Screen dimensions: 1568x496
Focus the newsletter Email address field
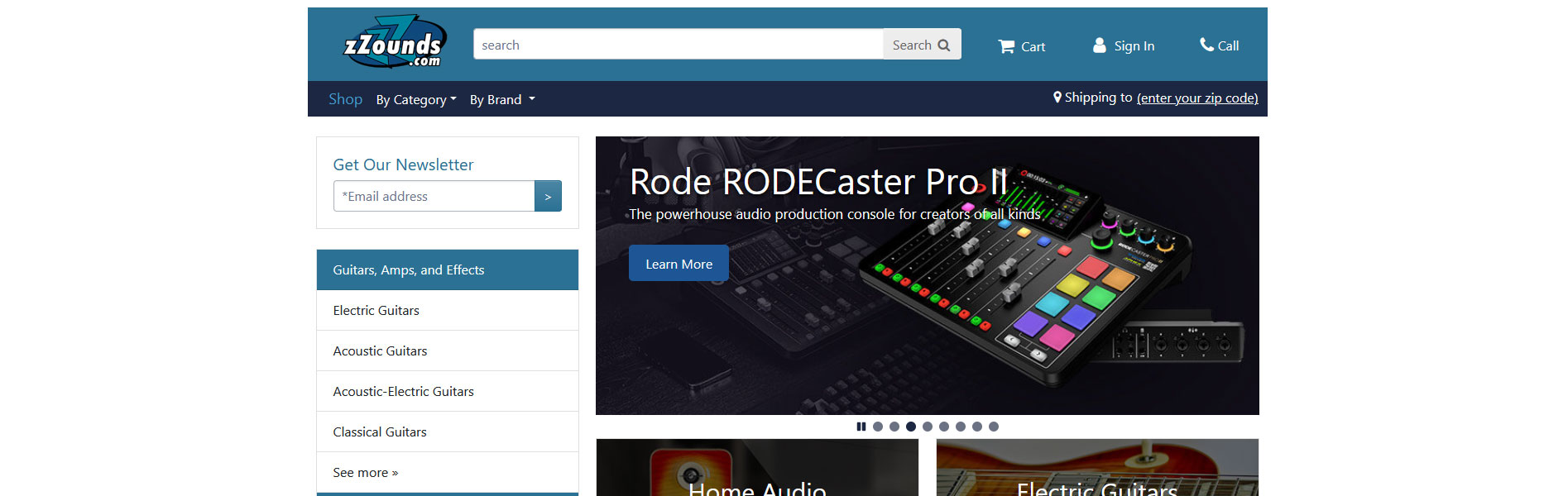434,196
